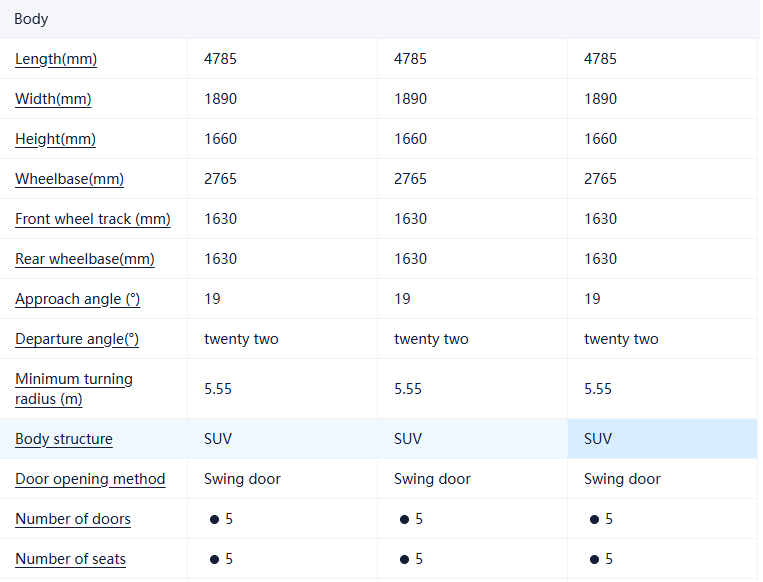Click the Departure angle(°) link
Viewport: 763px width, 582px height.
(x=77, y=339)
